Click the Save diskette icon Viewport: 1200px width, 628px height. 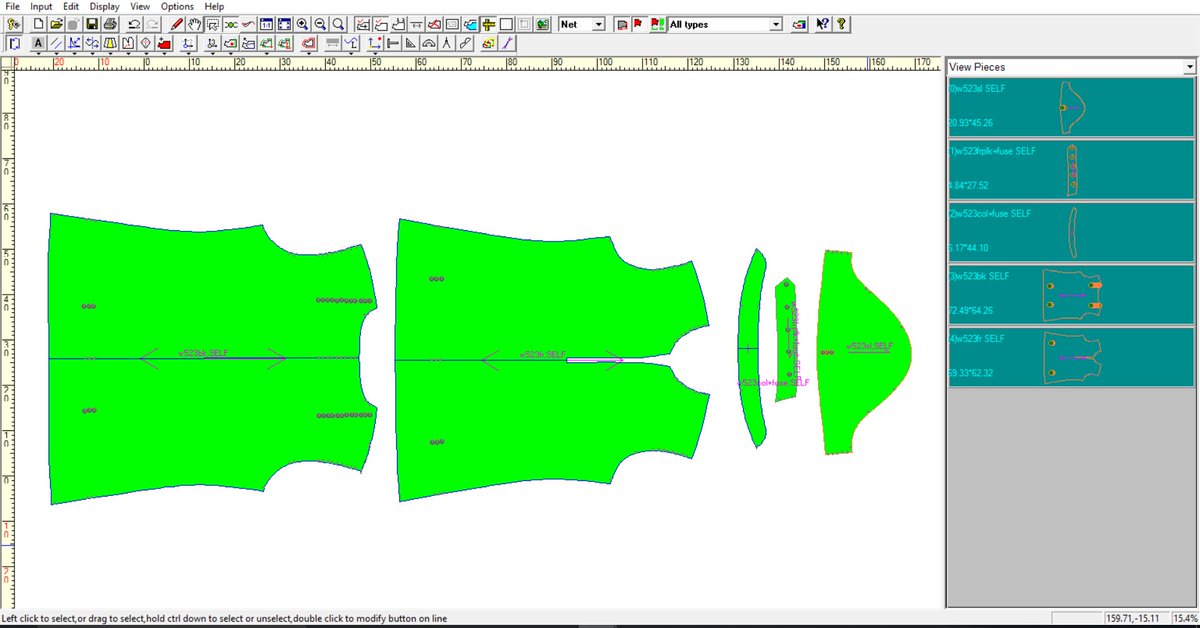point(91,24)
